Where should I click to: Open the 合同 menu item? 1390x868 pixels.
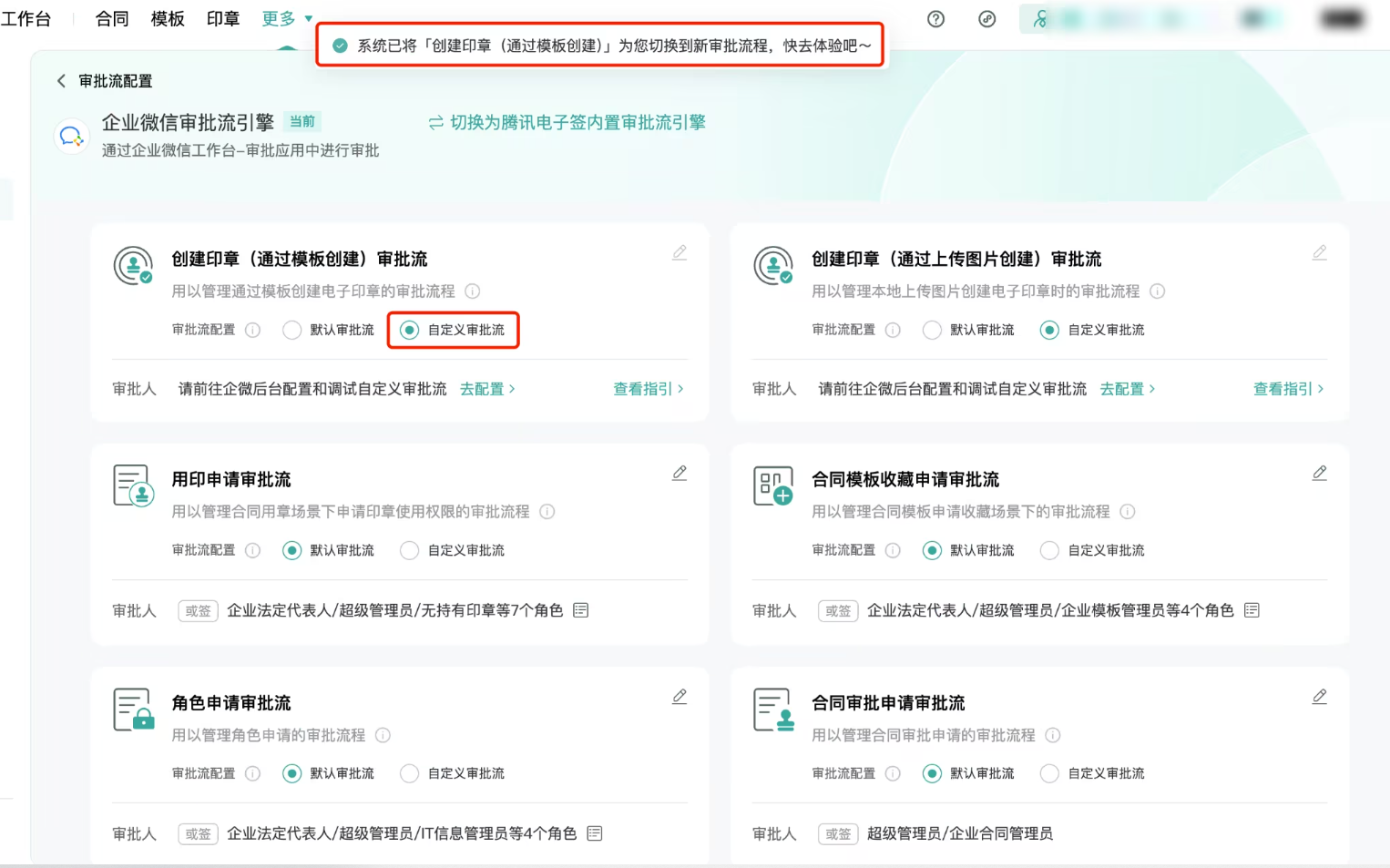(112, 18)
